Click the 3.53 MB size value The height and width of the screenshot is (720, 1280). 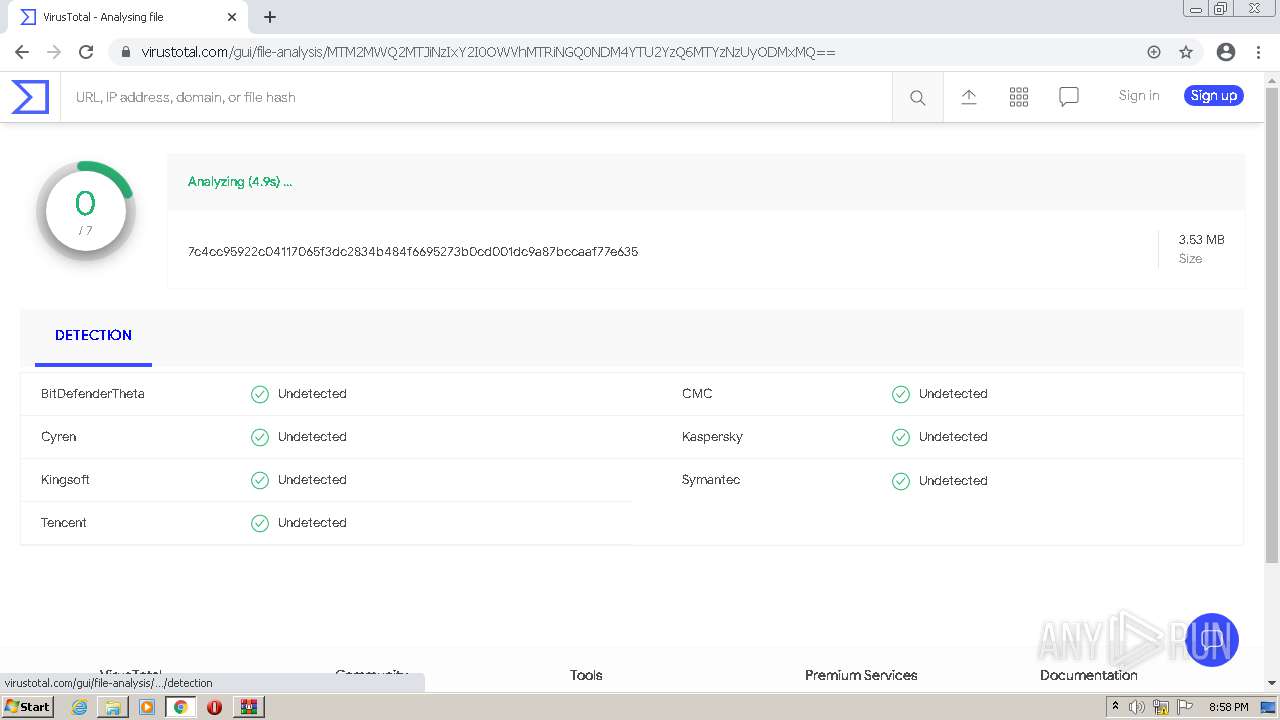(1201, 240)
